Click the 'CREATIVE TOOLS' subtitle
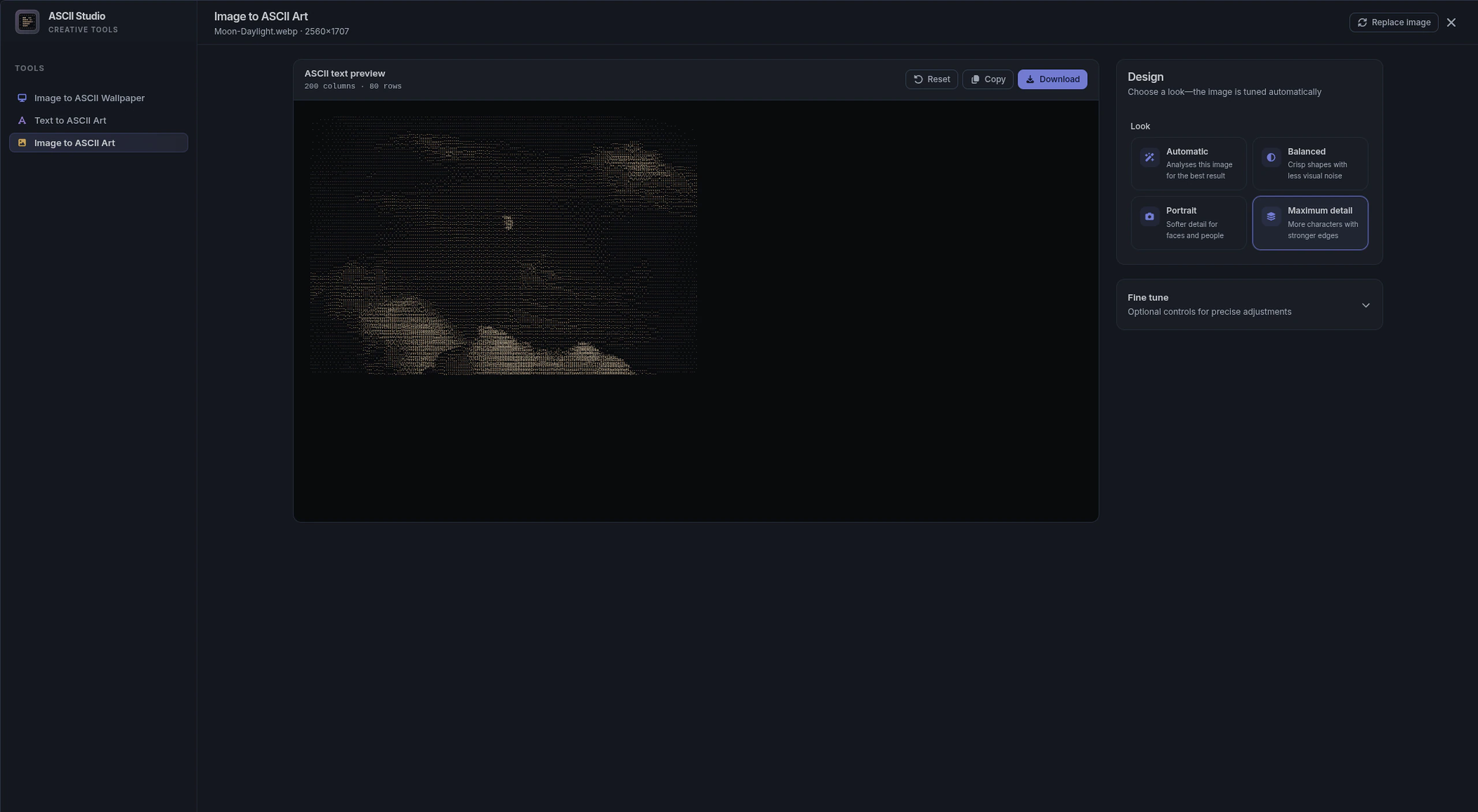The height and width of the screenshot is (812, 1478). tap(83, 29)
